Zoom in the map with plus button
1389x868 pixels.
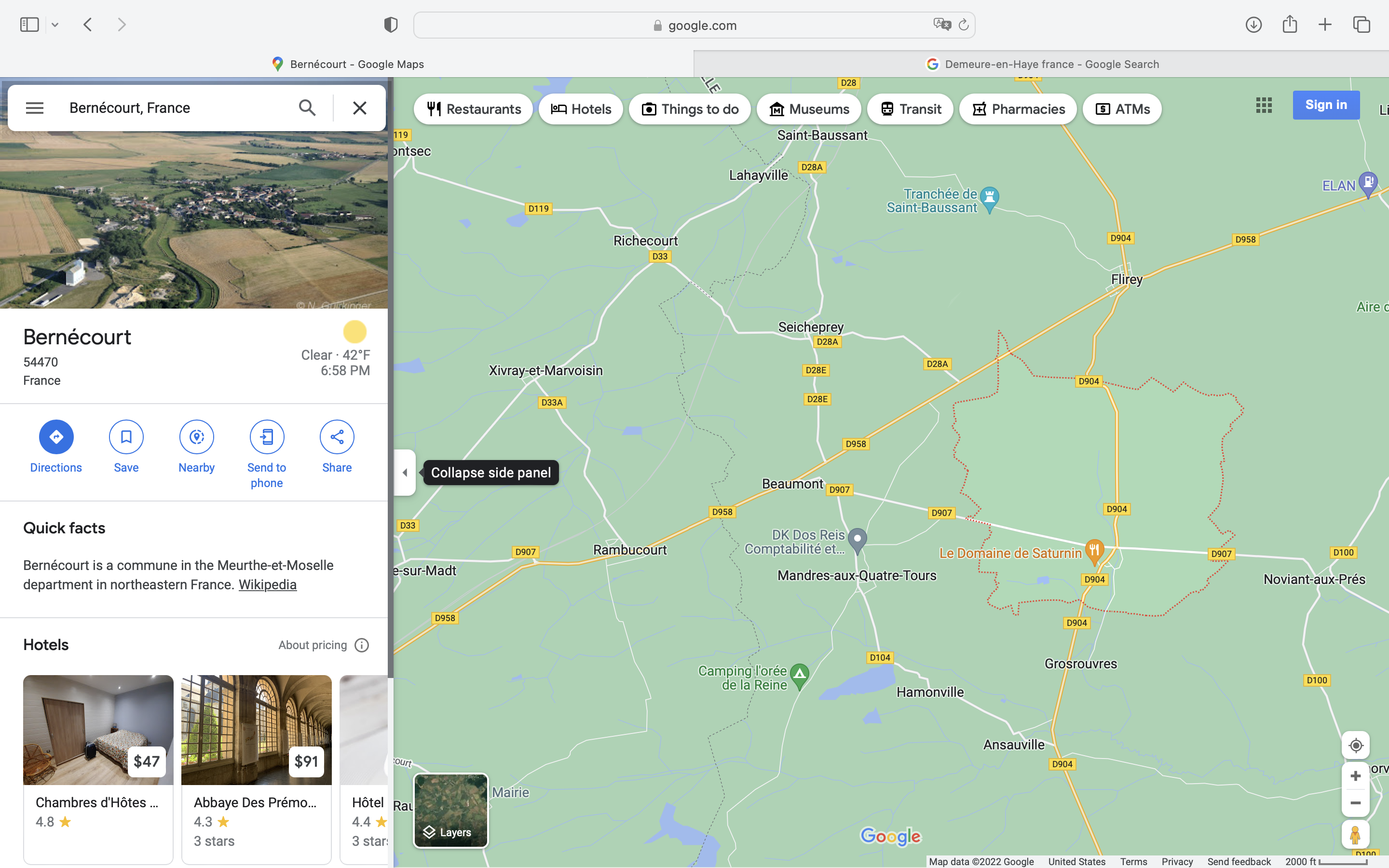pos(1355,776)
